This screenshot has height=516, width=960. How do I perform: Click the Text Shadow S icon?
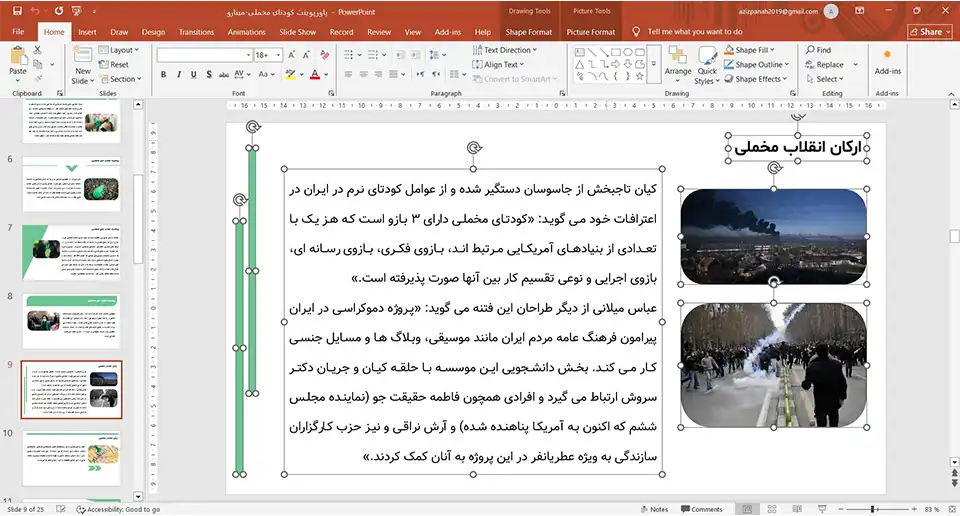(x=209, y=74)
